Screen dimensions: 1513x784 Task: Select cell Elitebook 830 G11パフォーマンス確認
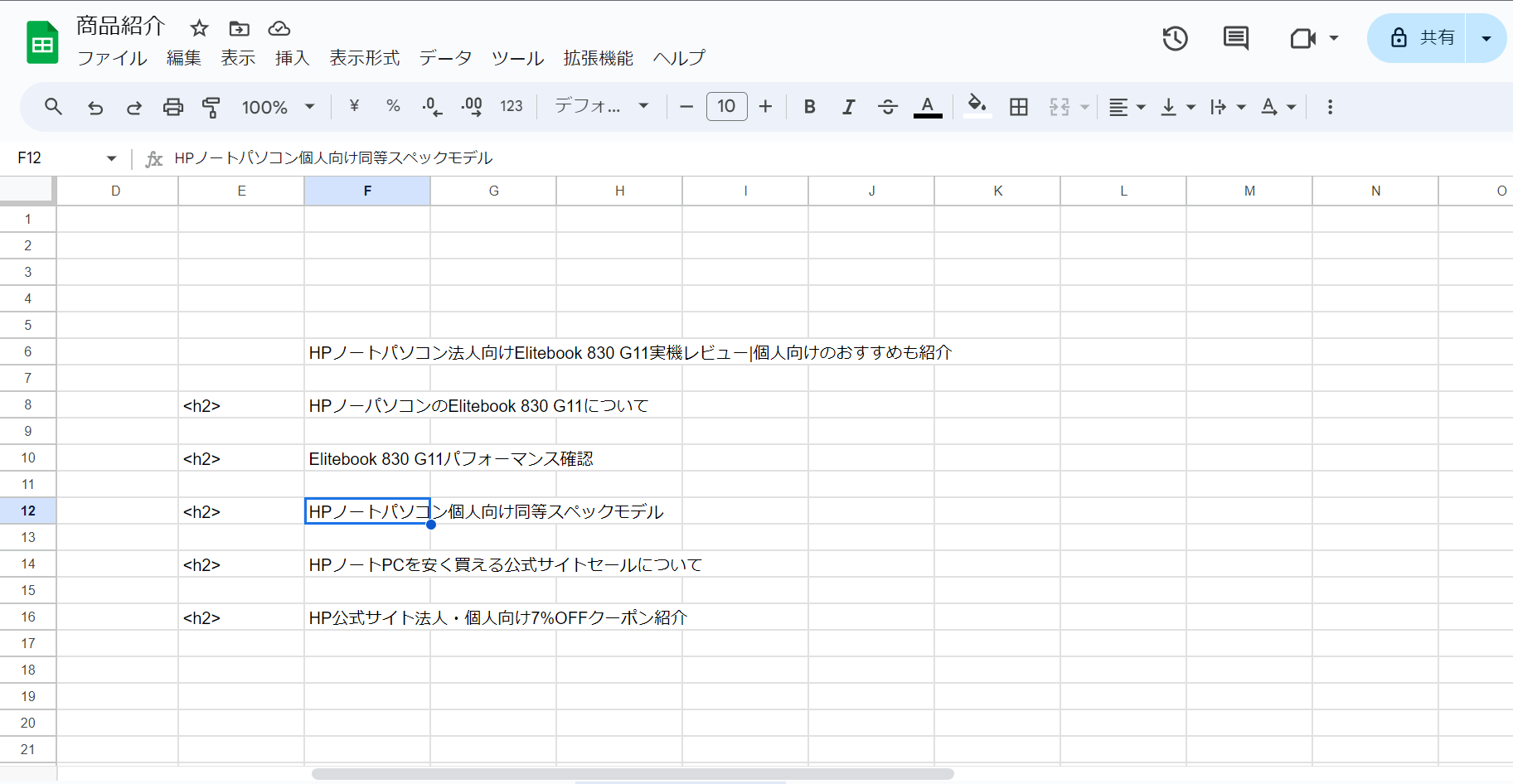click(x=367, y=458)
